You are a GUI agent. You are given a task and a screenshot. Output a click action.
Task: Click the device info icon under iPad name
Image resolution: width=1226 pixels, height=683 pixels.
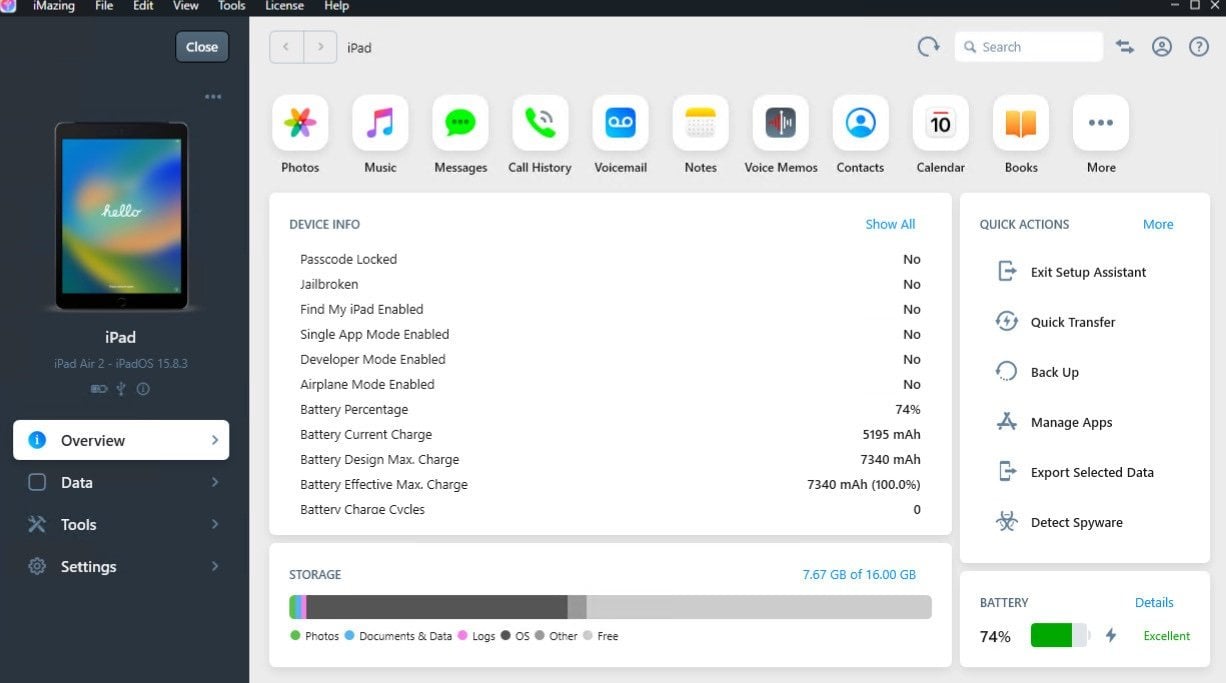click(x=143, y=389)
